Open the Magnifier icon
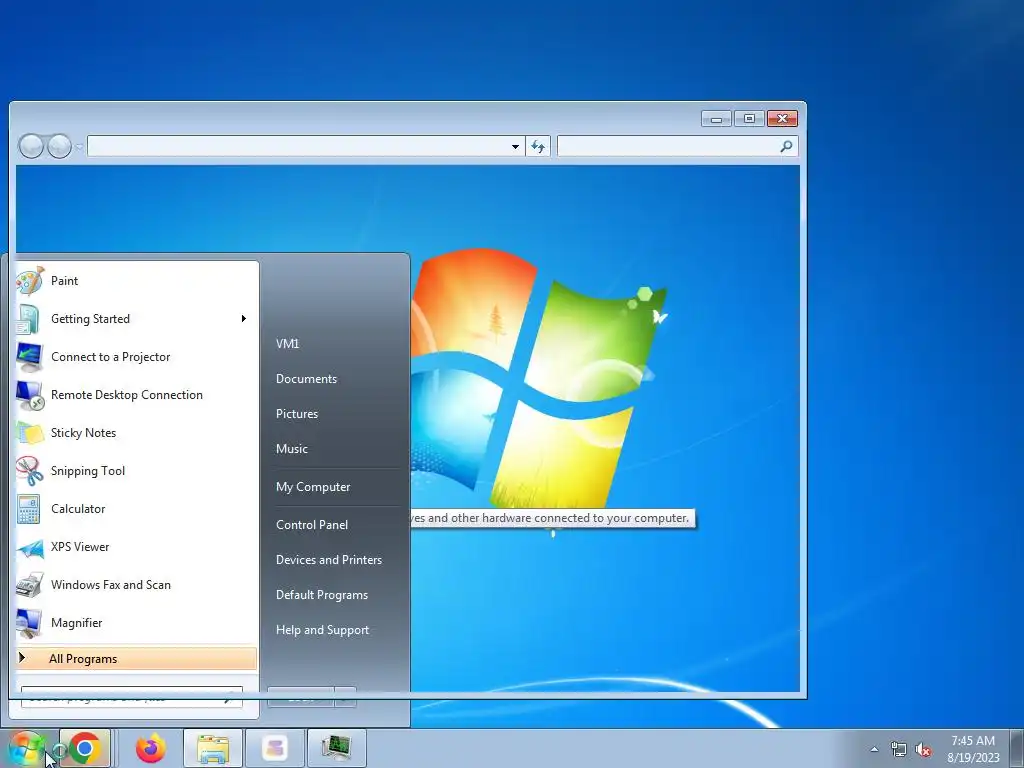This screenshot has height=768, width=1024. click(29, 623)
